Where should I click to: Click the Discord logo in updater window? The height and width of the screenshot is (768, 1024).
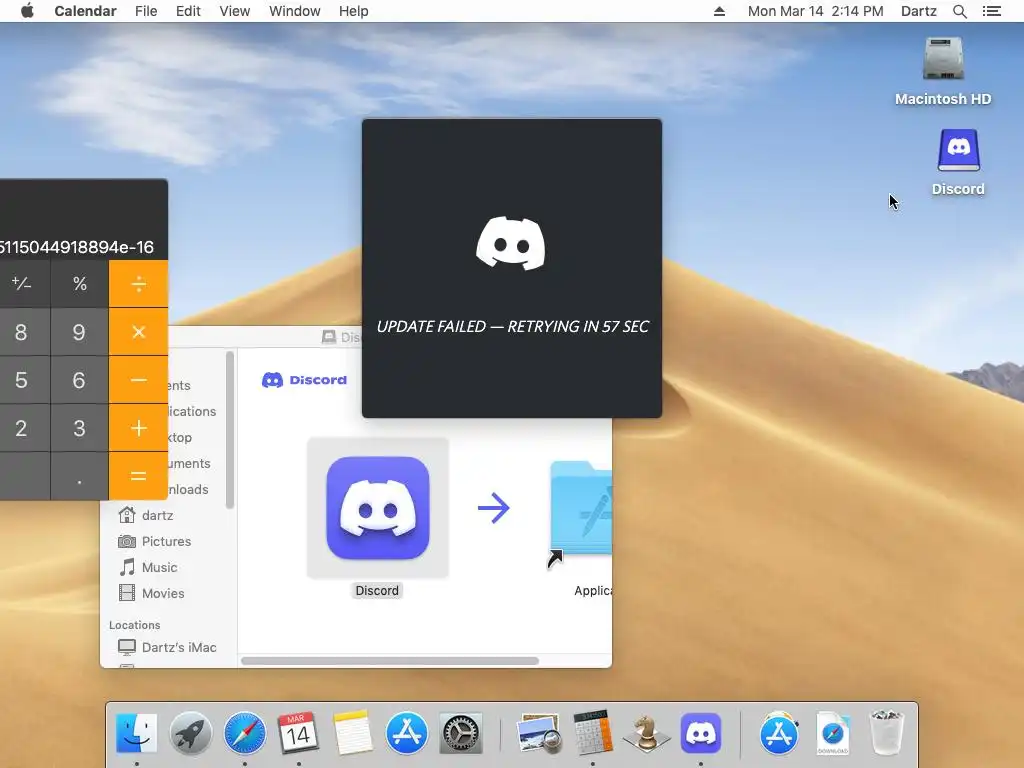[x=511, y=243]
